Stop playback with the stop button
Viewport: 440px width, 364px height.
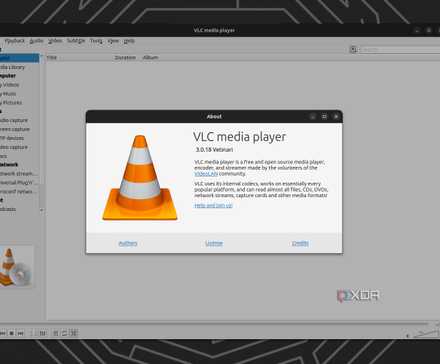12,333
